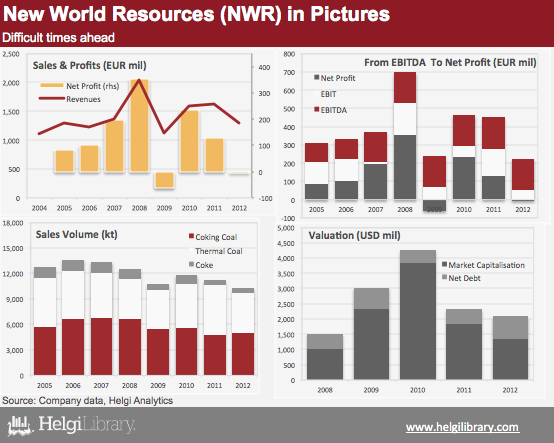This screenshot has height=443, width=554.
Task: Click the 2012 bar in Valuation chart
Action: pos(510,348)
